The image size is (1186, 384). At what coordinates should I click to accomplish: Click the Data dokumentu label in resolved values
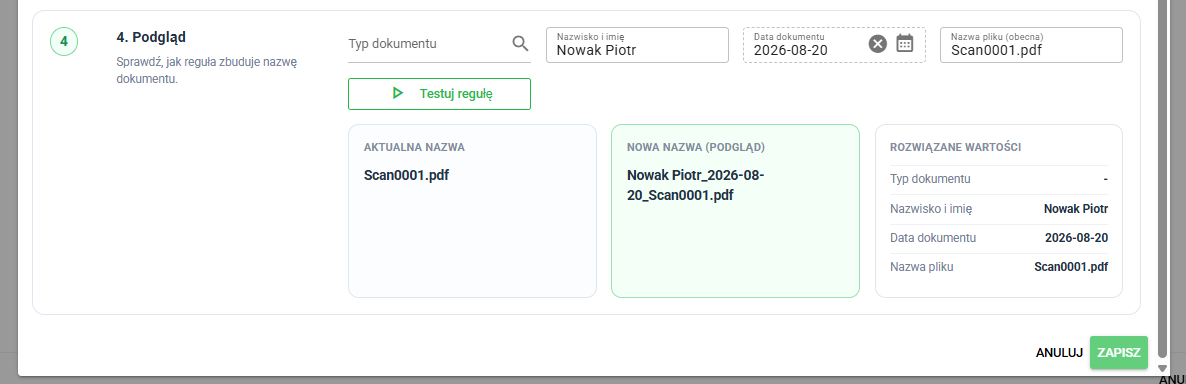point(933,237)
